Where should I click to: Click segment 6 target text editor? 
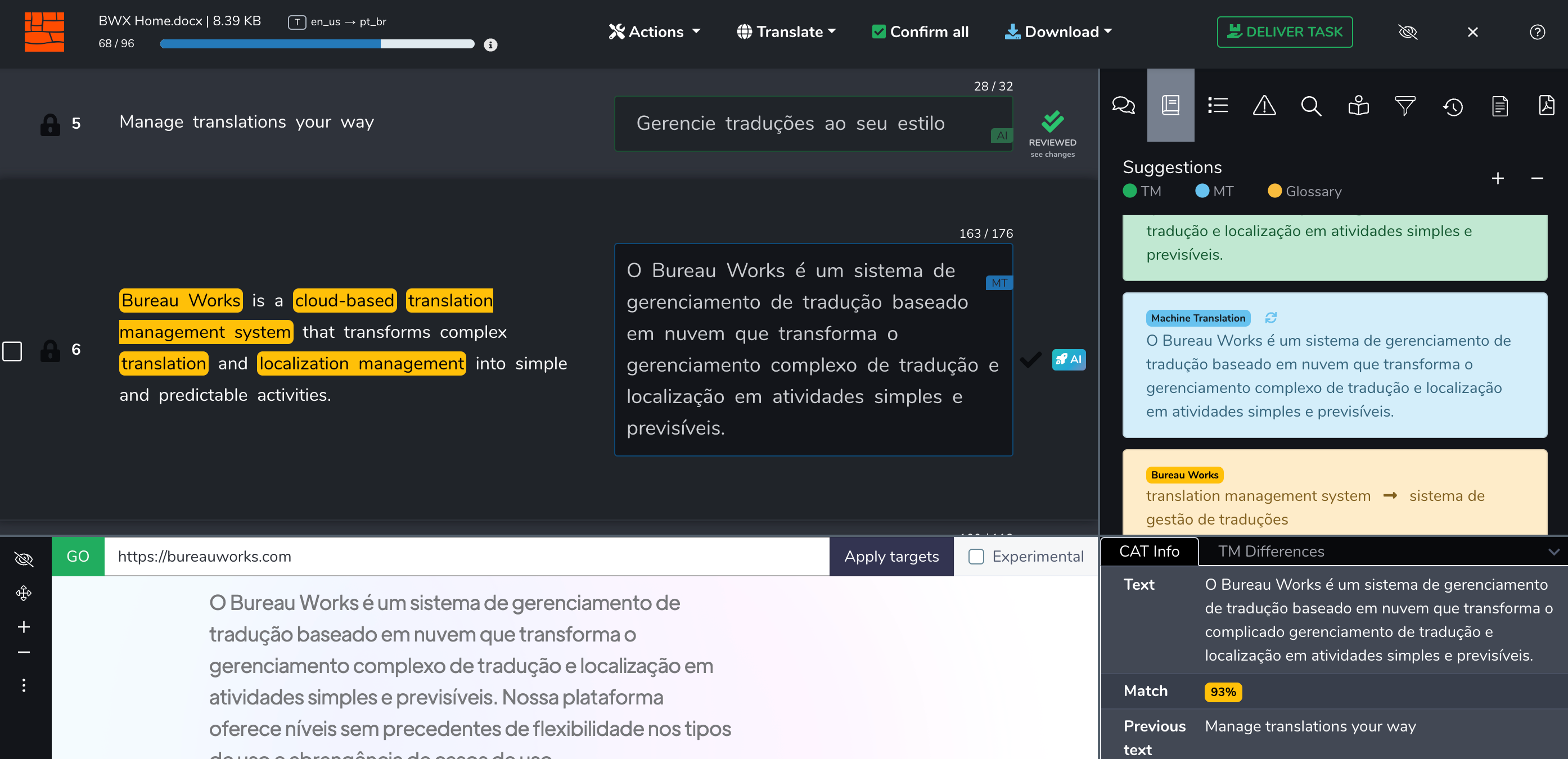coord(813,349)
